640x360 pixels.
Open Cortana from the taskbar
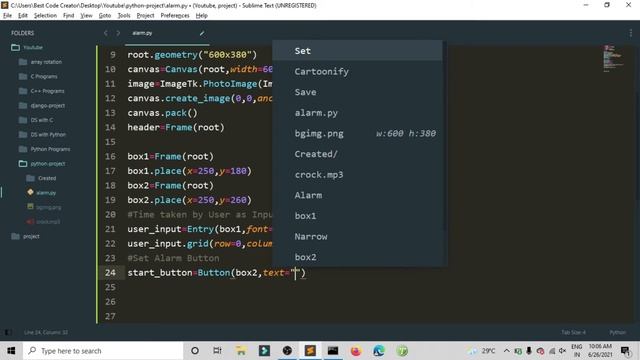195,351
